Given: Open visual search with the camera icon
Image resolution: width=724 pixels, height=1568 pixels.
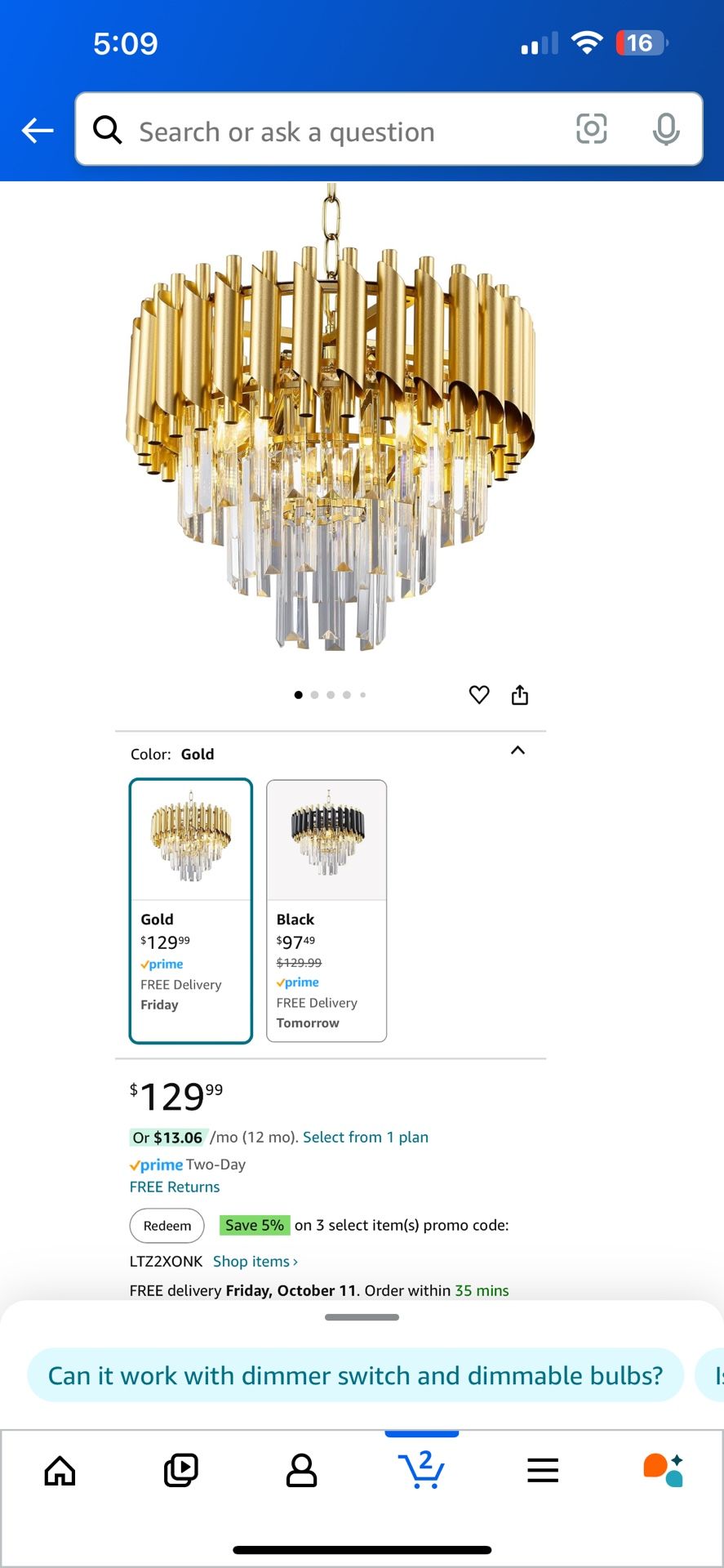Looking at the screenshot, I should (x=591, y=129).
